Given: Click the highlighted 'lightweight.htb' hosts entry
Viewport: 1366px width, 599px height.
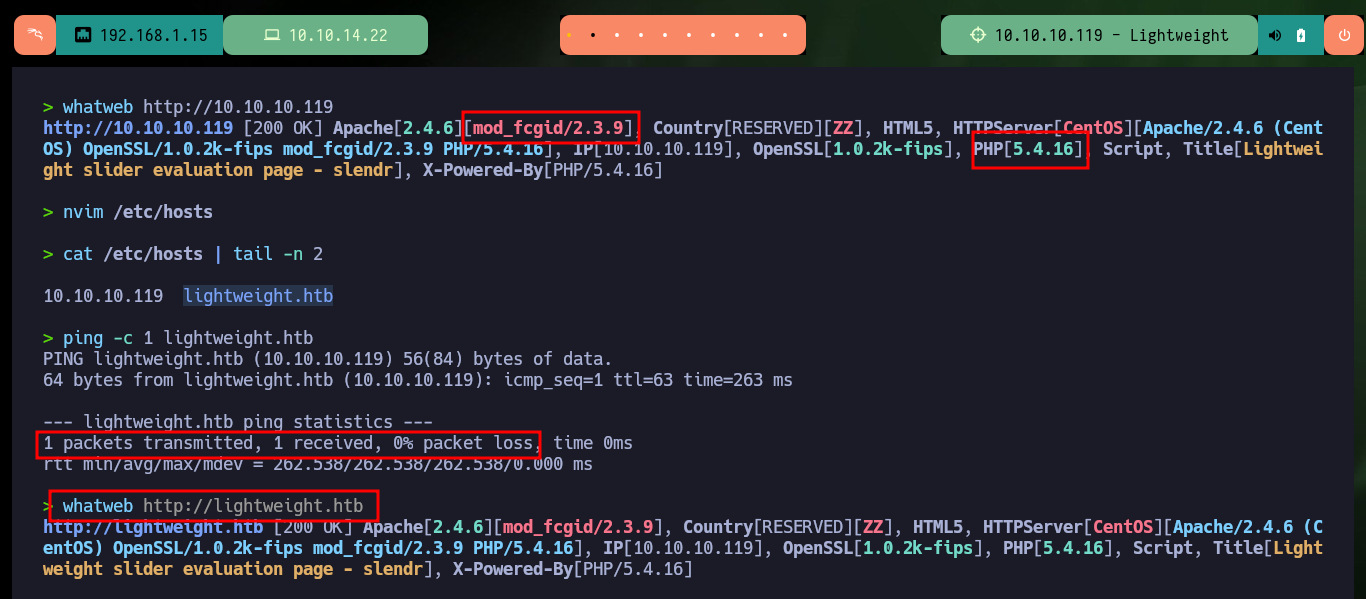Looking at the screenshot, I should tap(258, 296).
